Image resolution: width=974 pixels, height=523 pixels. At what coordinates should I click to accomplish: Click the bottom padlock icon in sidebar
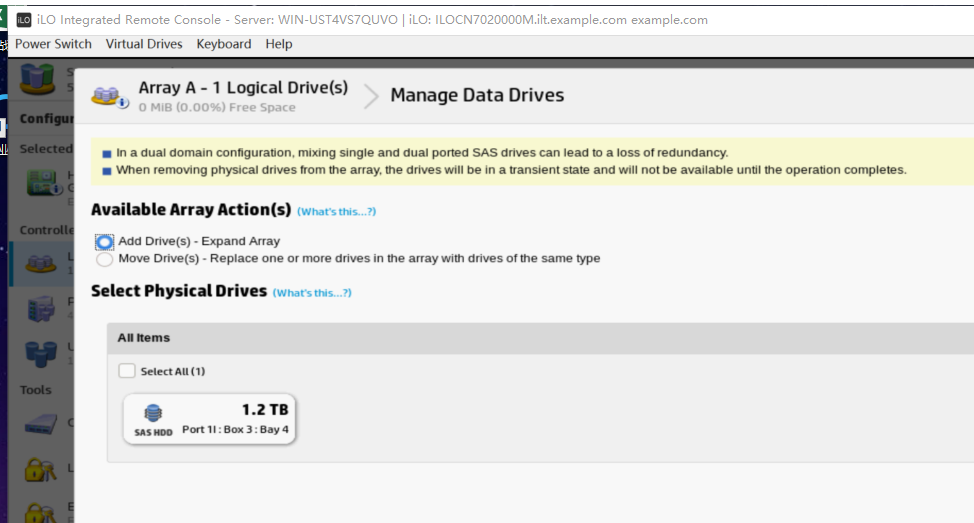click(x=40, y=513)
